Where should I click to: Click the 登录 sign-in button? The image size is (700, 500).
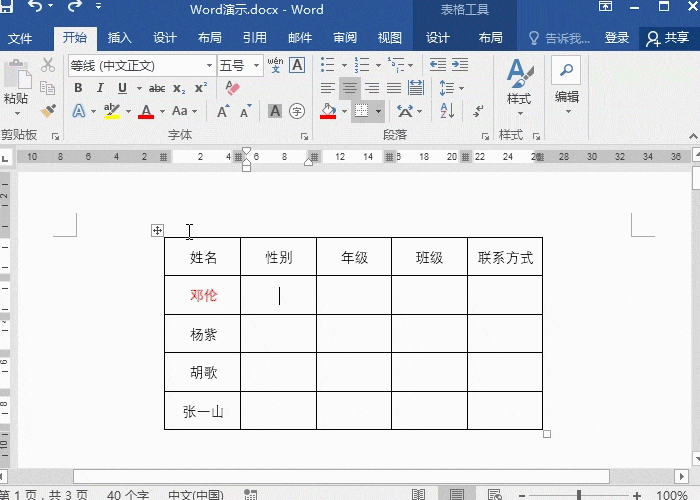coord(617,38)
